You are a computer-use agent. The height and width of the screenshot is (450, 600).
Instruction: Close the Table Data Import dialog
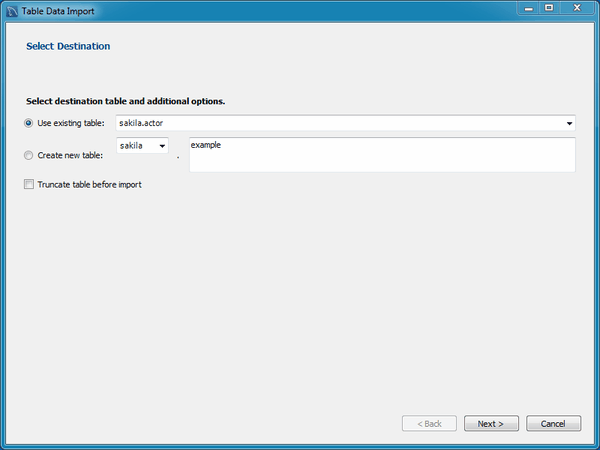pyautogui.click(x=577, y=8)
